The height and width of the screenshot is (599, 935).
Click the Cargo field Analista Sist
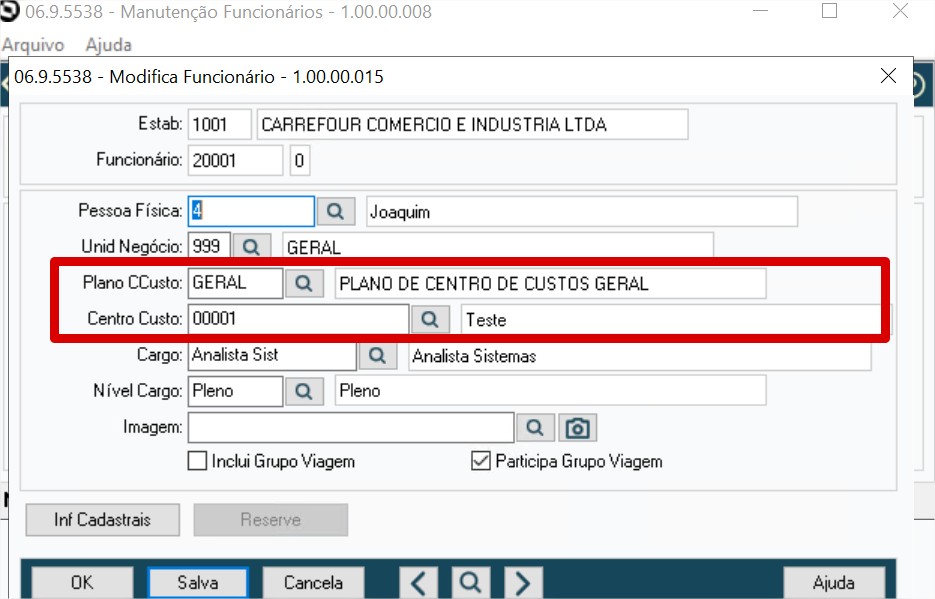coord(272,355)
